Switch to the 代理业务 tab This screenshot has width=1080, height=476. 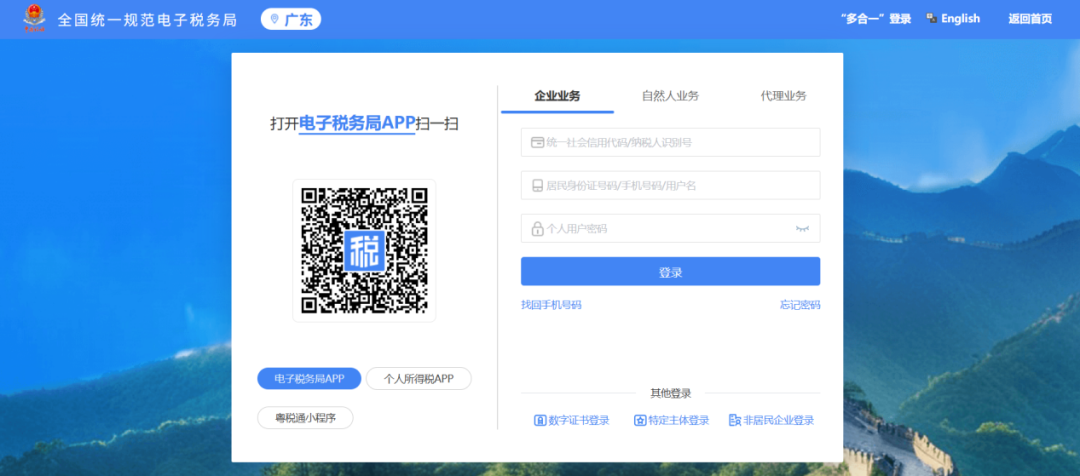point(783,96)
